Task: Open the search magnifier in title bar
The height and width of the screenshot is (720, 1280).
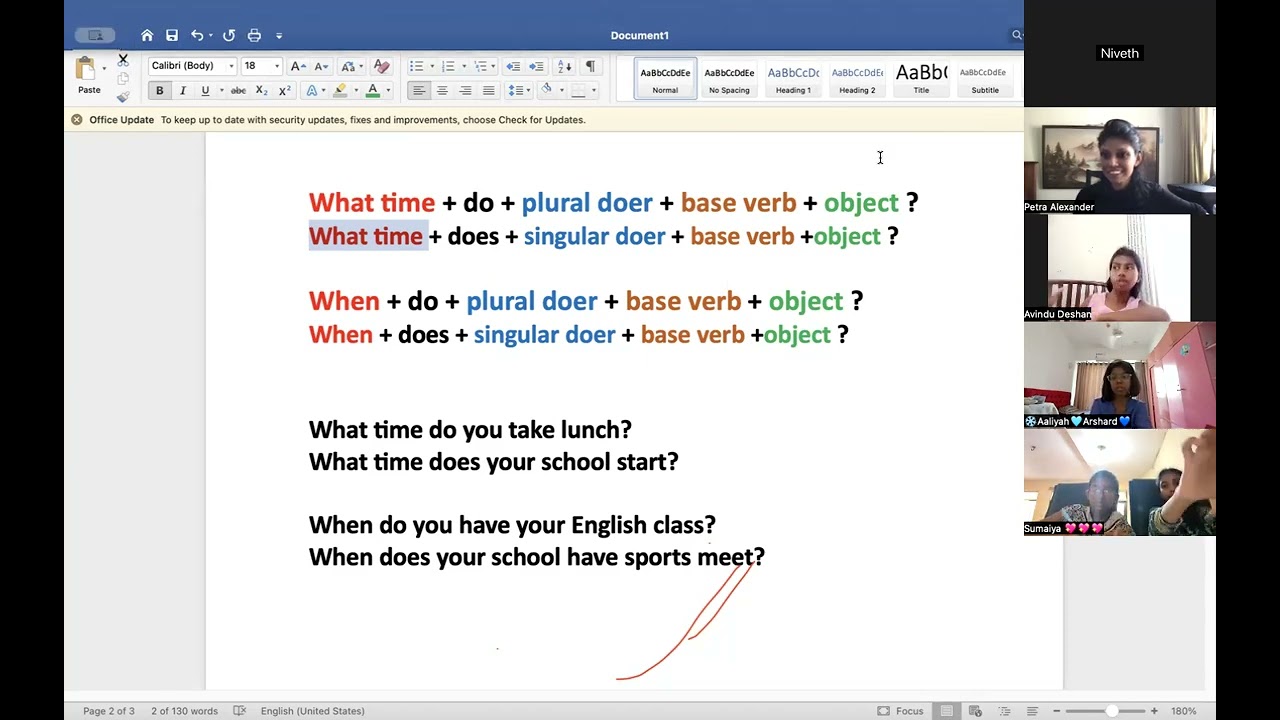Action: [1016, 35]
